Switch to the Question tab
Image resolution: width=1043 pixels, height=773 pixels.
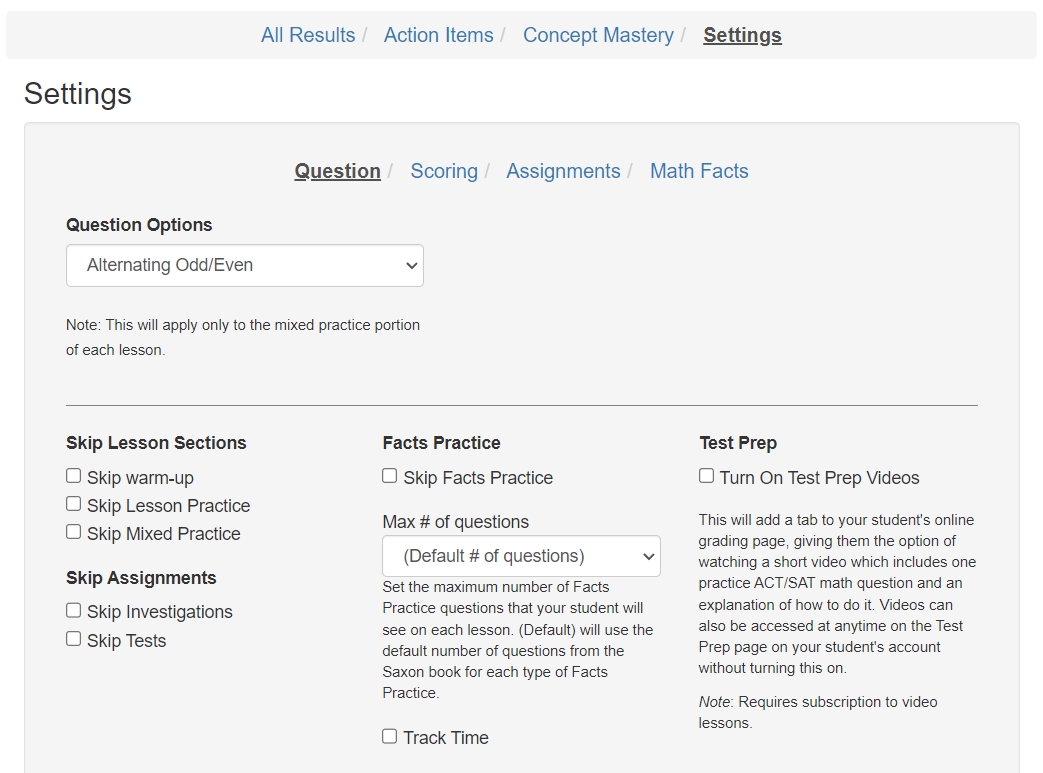click(x=337, y=171)
